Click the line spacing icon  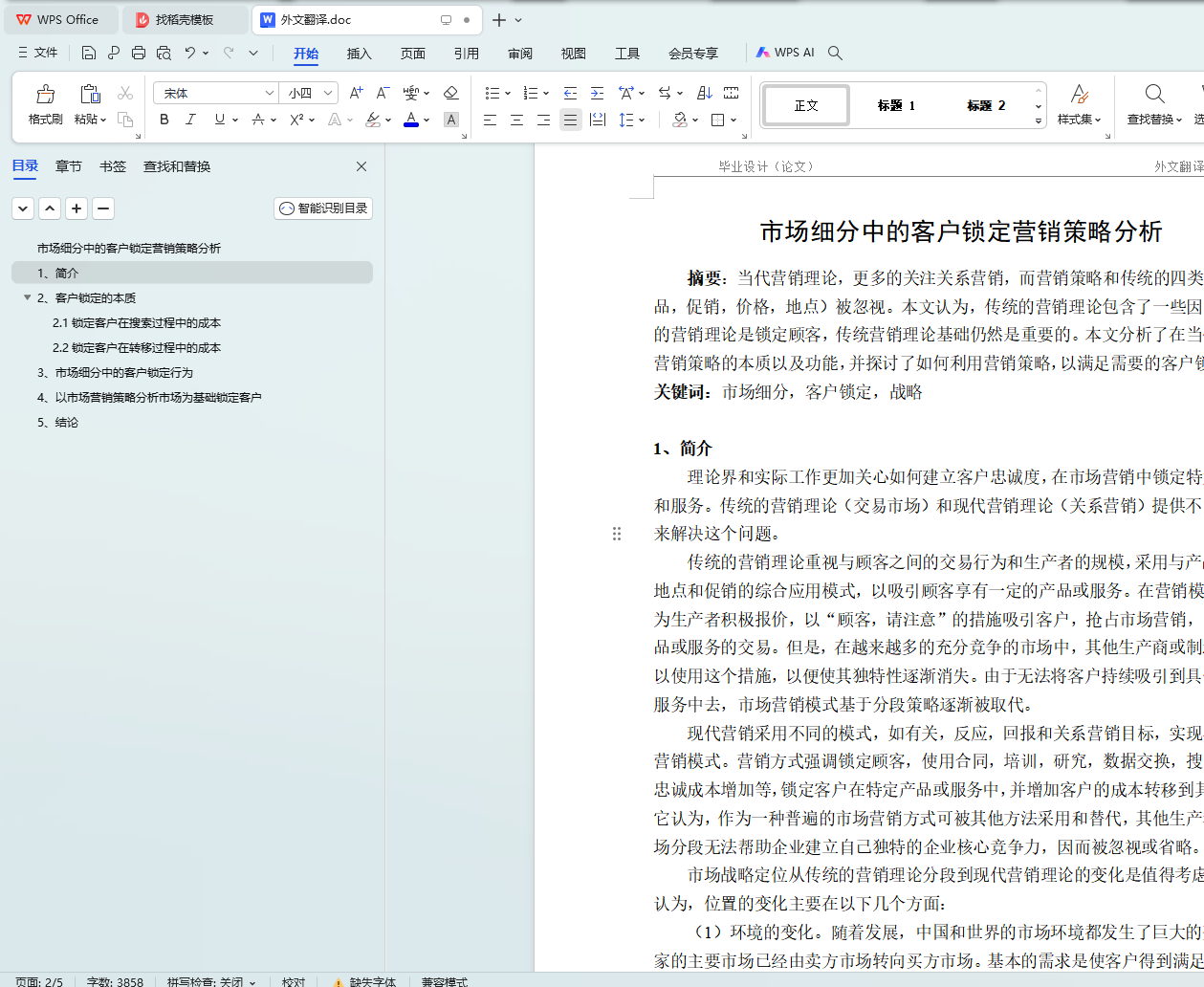[626, 120]
